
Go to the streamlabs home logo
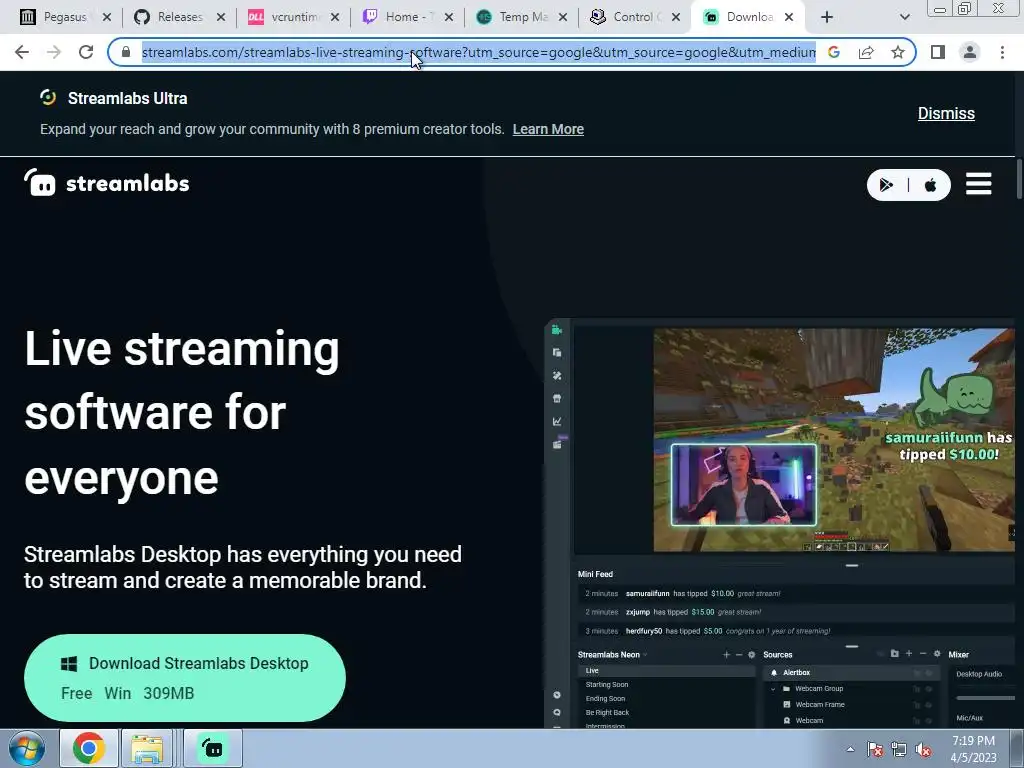click(x=106, y=183)
